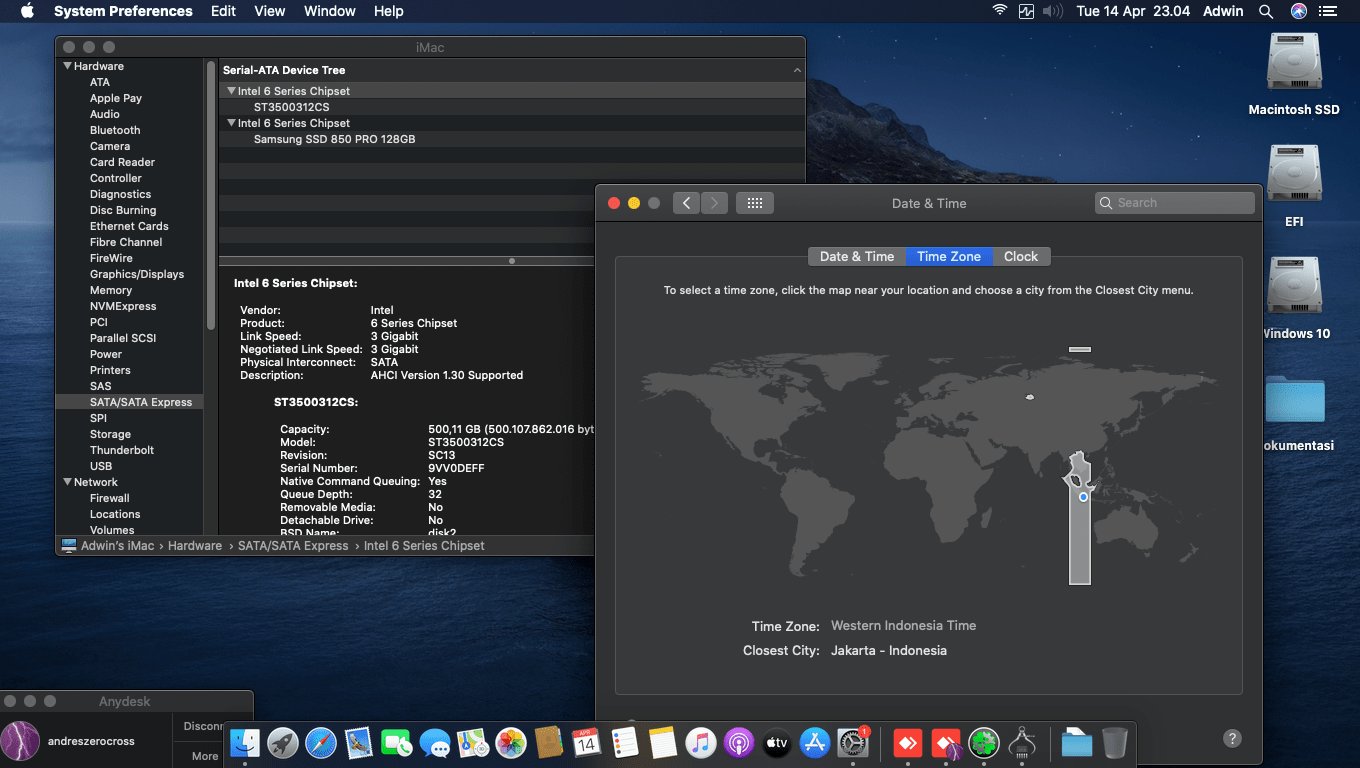Click the Wi-Fi status icon

[999, 11]
